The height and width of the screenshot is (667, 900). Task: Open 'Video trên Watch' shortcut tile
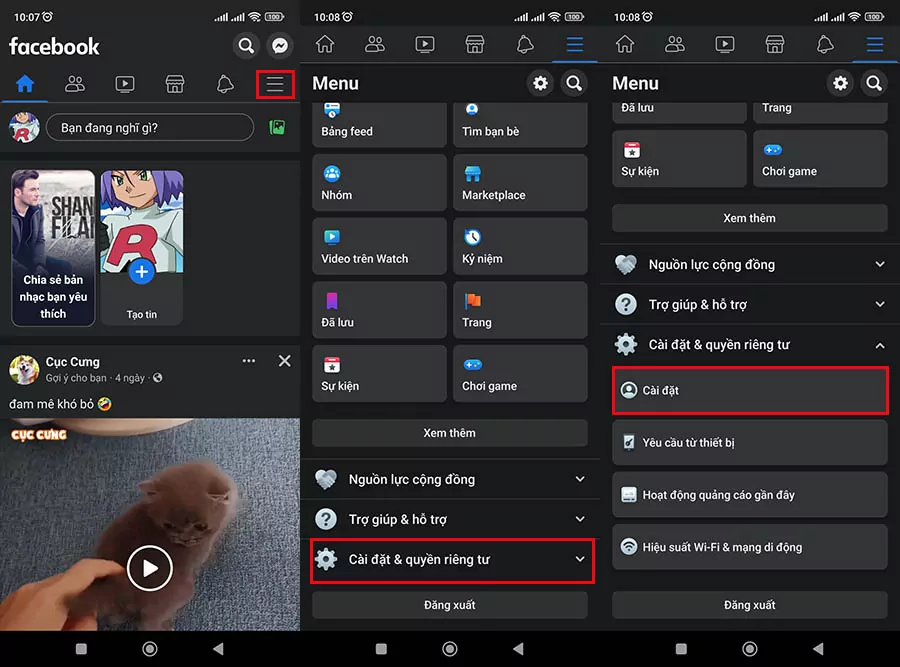tap(379, 246)
